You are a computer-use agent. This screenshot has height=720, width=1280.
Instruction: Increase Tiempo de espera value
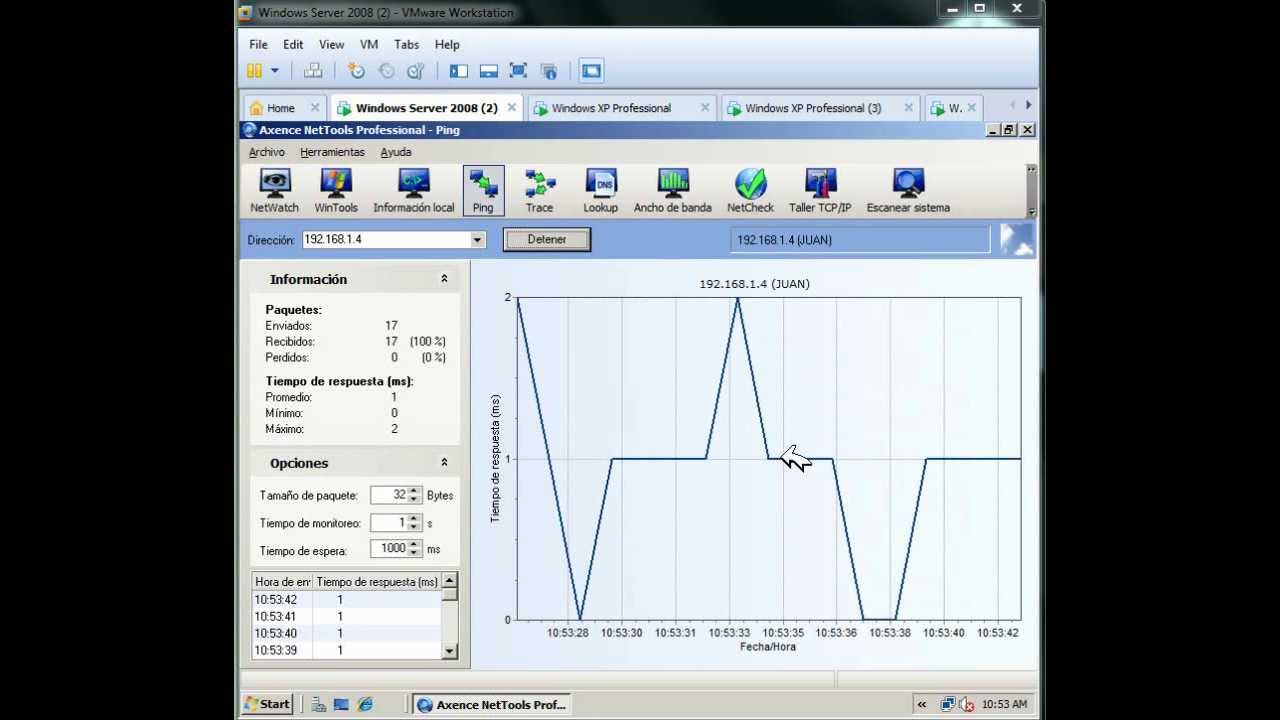415,544
